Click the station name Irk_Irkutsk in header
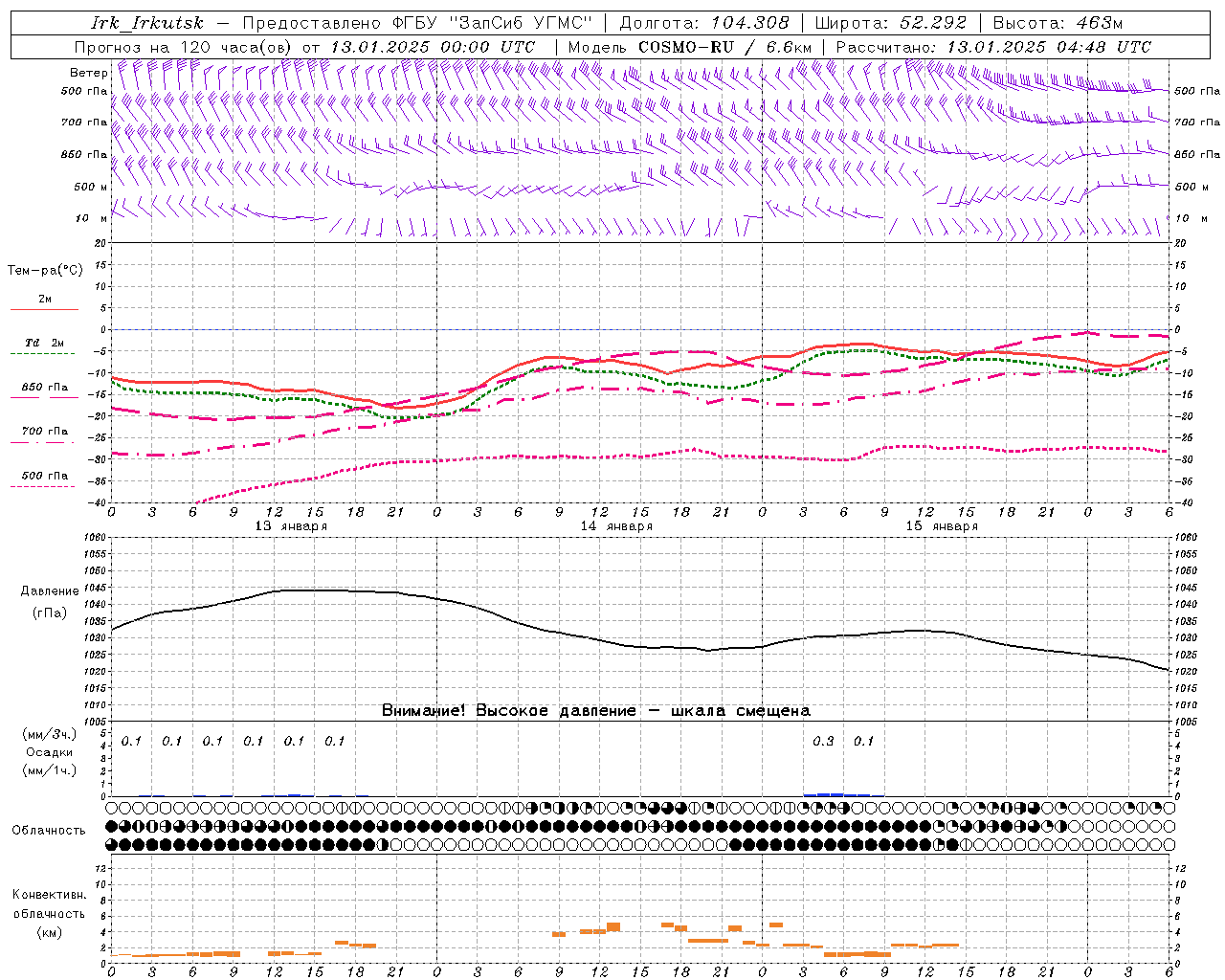 [x=147, y=23]
